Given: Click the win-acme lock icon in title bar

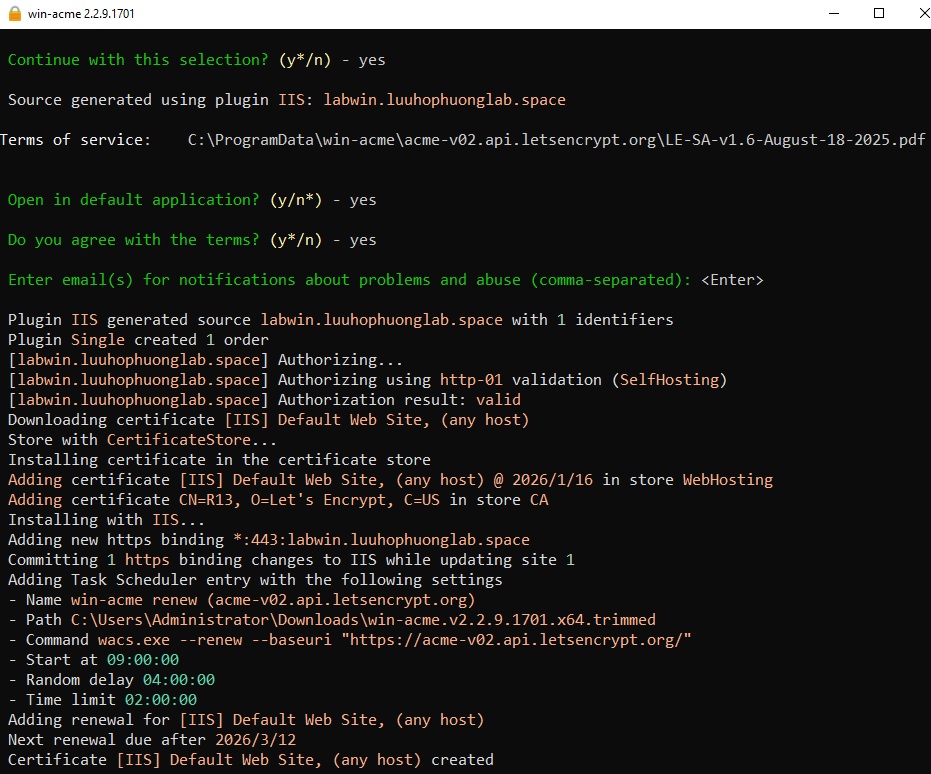Looking at the screenshot, I should (x=15, y=13).
